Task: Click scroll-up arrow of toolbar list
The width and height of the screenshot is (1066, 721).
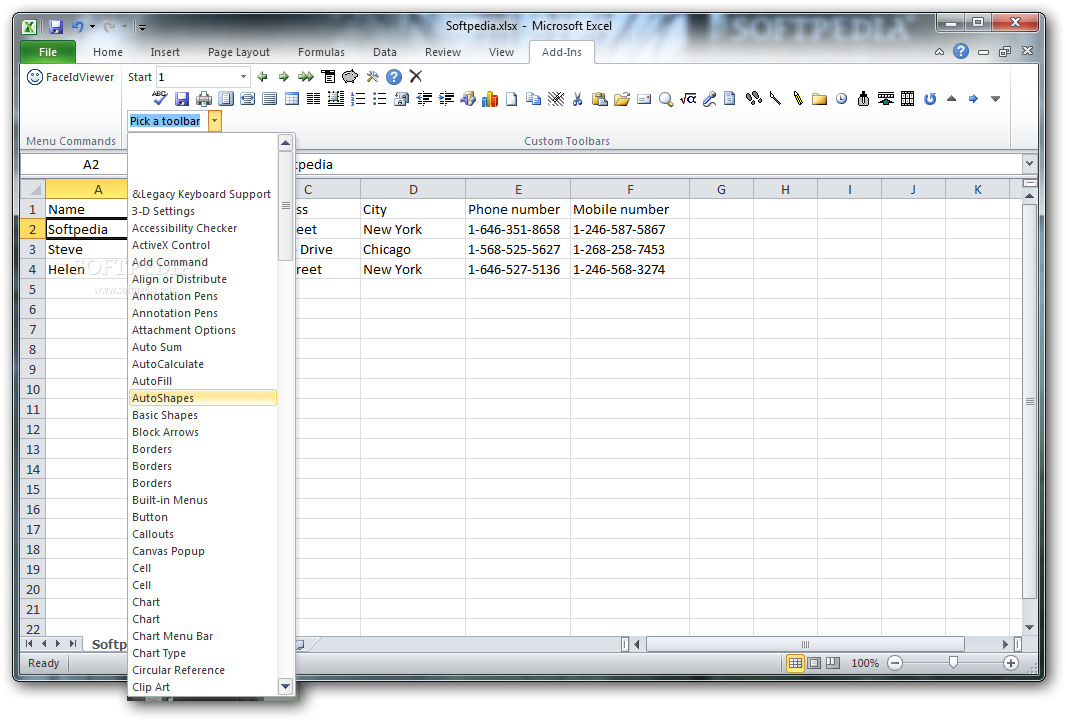Action: 286,143
